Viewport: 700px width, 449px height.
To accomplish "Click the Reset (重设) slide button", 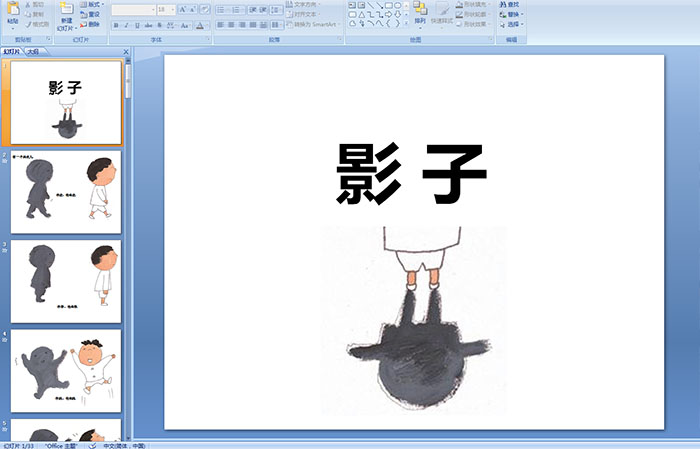I will pos(90,14).
